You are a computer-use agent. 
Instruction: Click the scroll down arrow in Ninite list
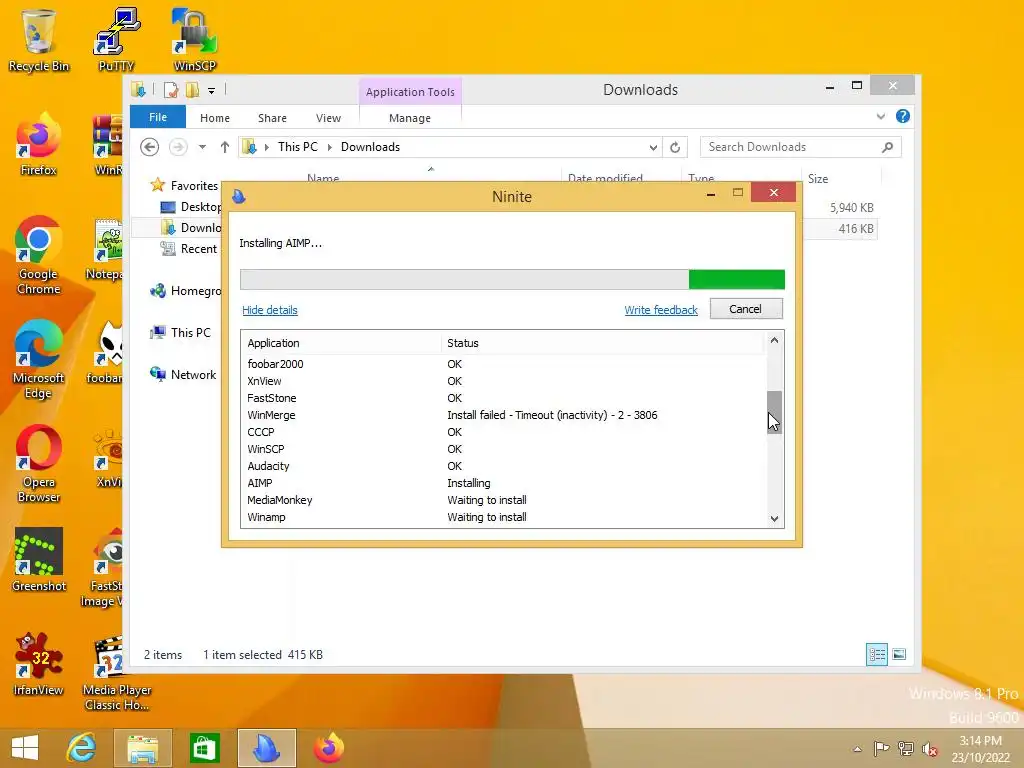click(x=774, y=519)
